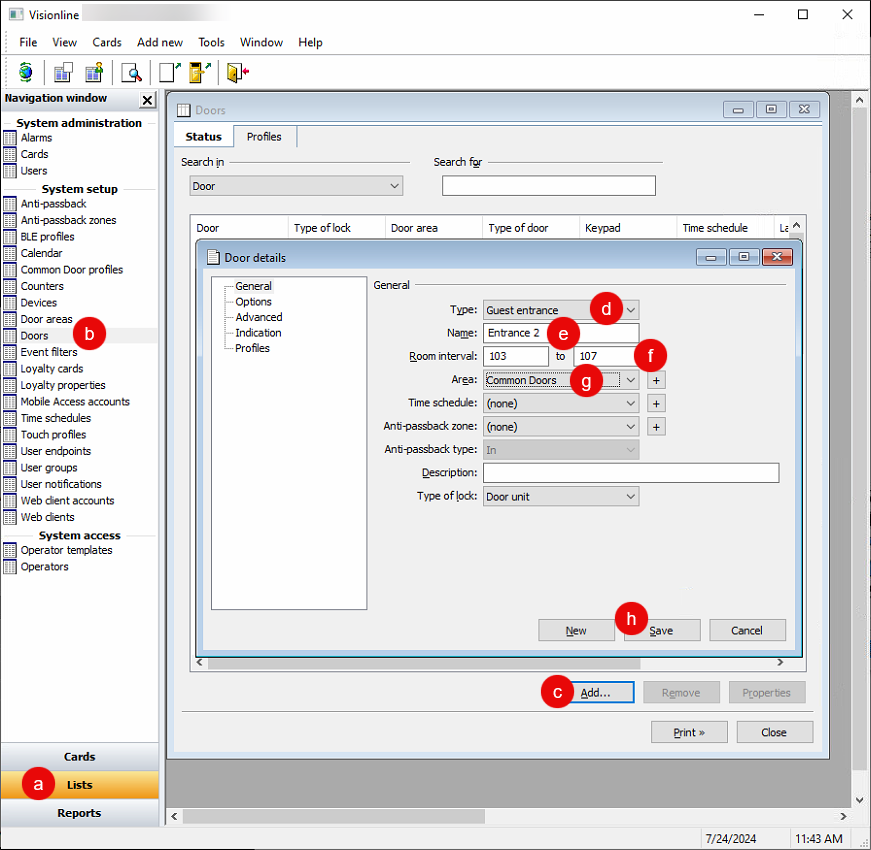Click the table with blank card toolbar icon
This screenshot has width=871, height=850.
point(64,72)
